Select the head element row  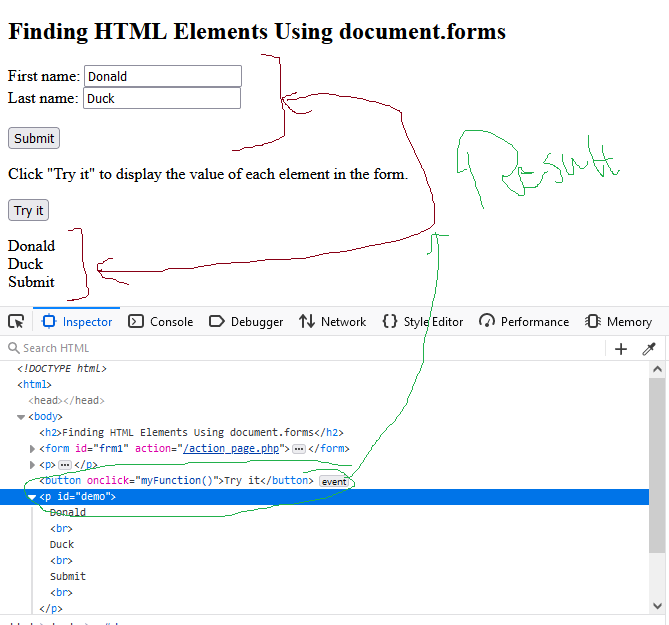[x=67, y=401]
